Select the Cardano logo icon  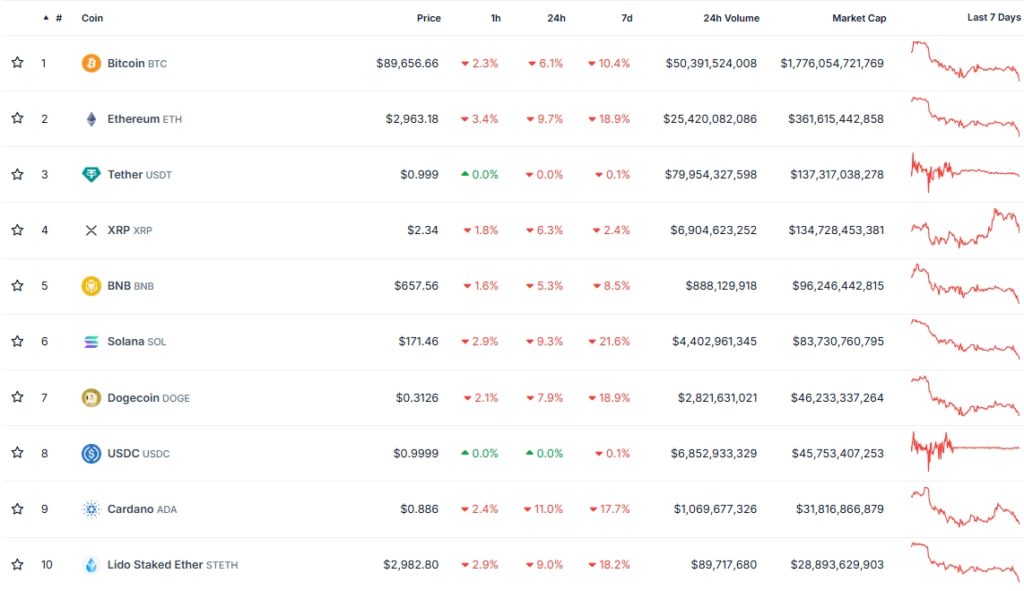[x=91, y=509]
